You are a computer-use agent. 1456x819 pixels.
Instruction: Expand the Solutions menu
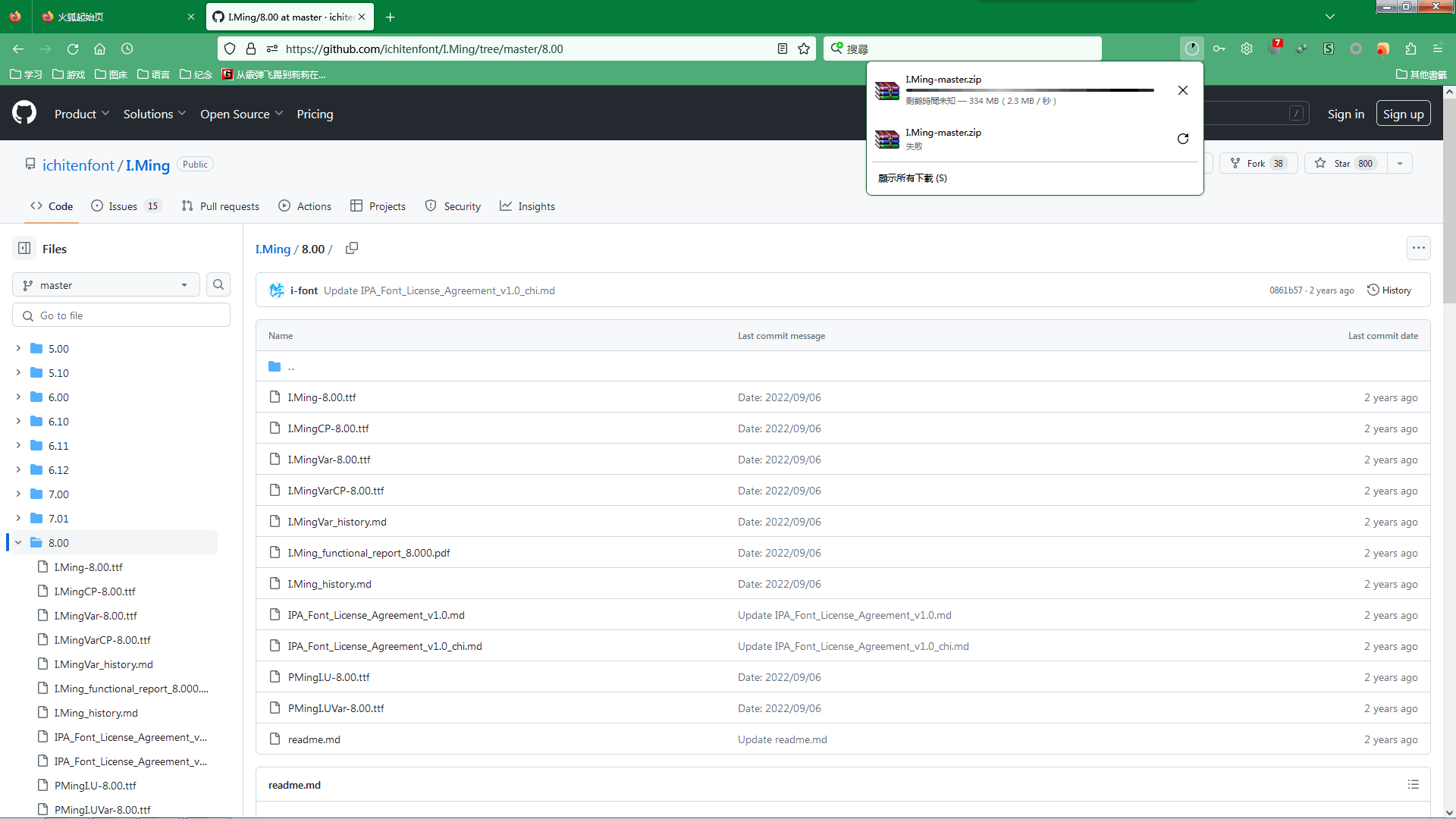(155, 114)
